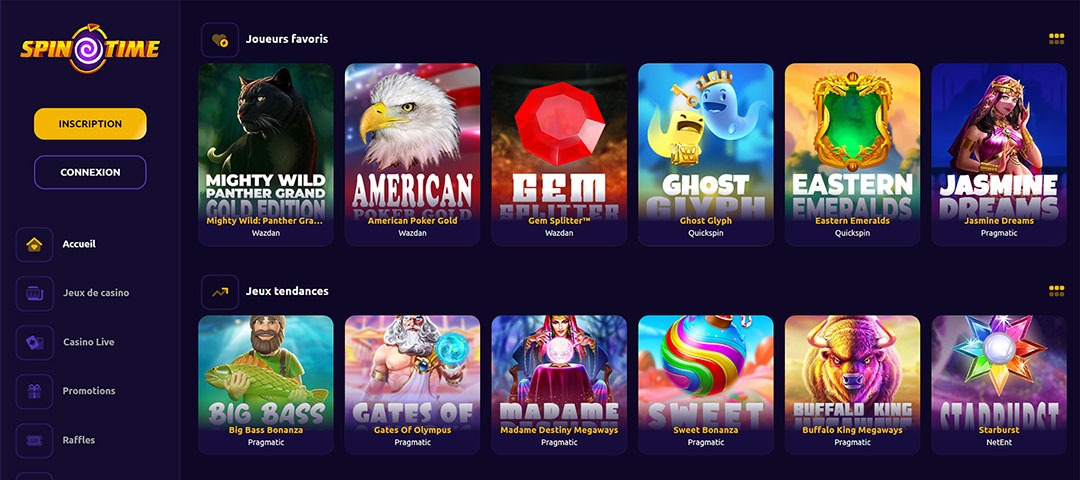Select the Raffles ticket icon
The image size is (1080, 480).
click(34, 440)
